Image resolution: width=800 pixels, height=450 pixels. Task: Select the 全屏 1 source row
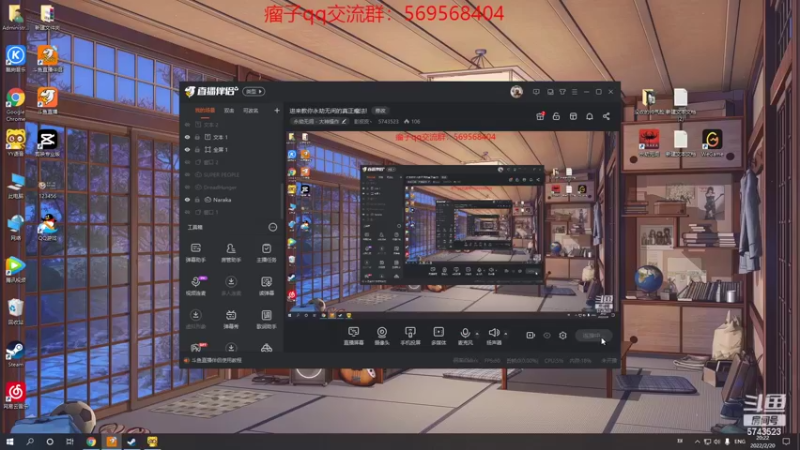(232, 149)
